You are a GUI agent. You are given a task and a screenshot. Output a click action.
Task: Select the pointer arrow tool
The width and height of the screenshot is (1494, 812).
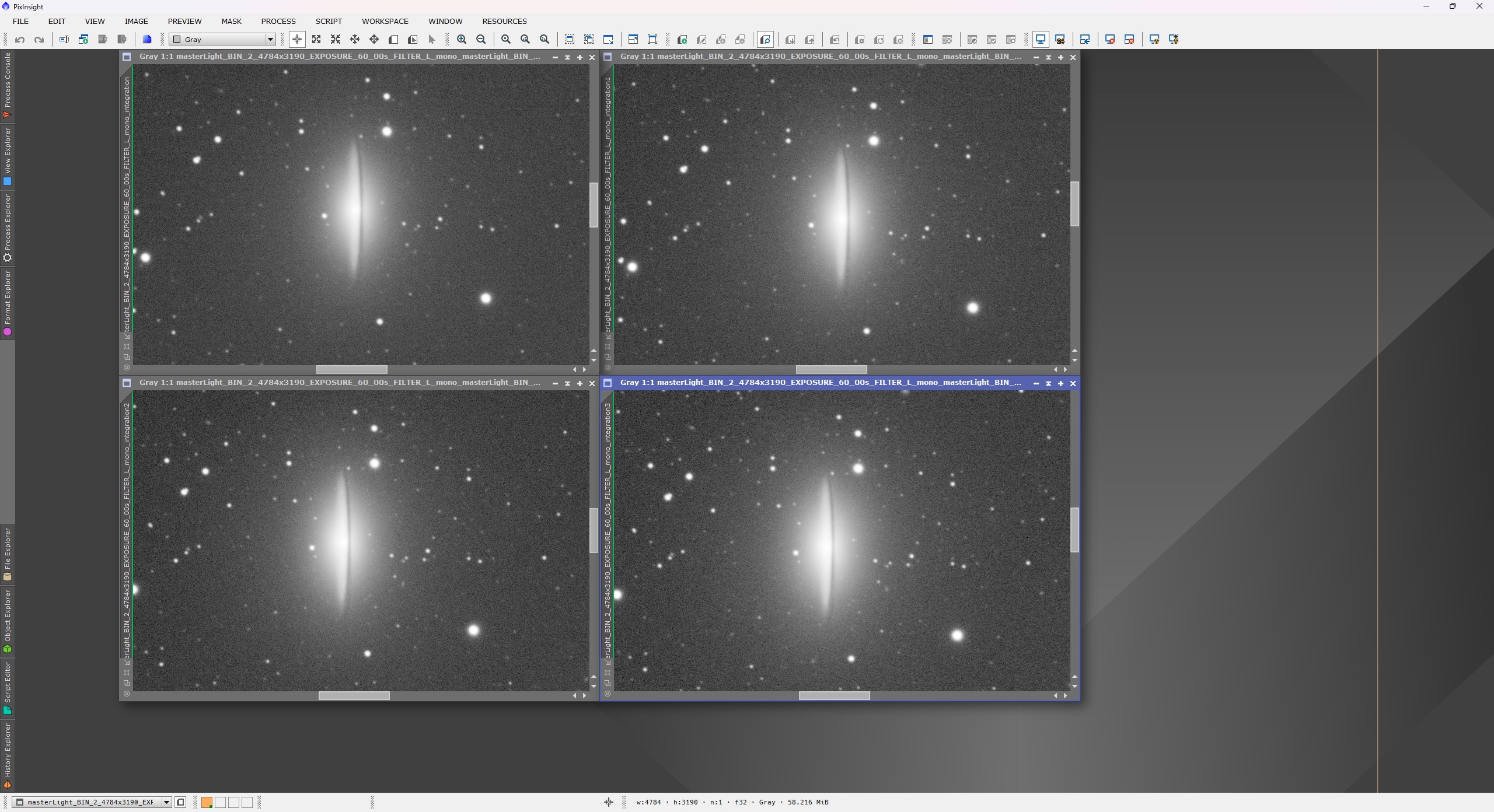coord(432,39)
